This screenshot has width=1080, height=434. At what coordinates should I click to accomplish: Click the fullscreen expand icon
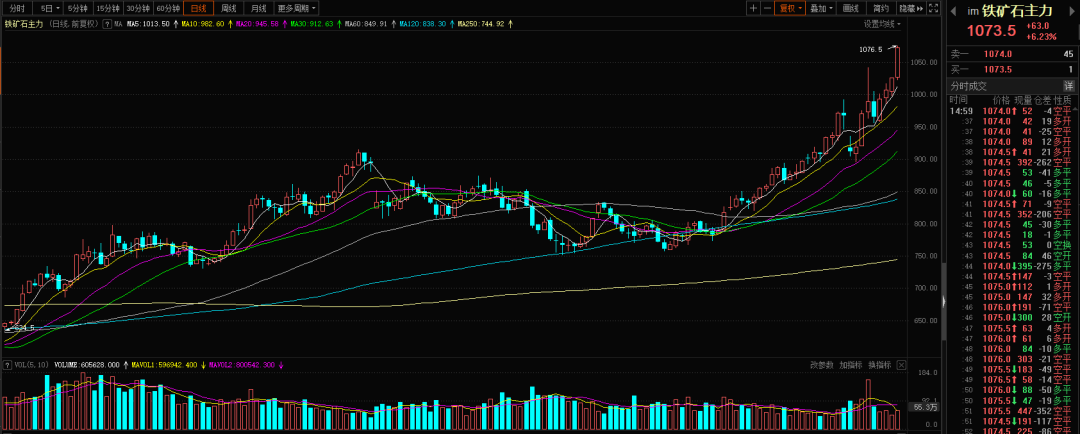tap(933, 8)
